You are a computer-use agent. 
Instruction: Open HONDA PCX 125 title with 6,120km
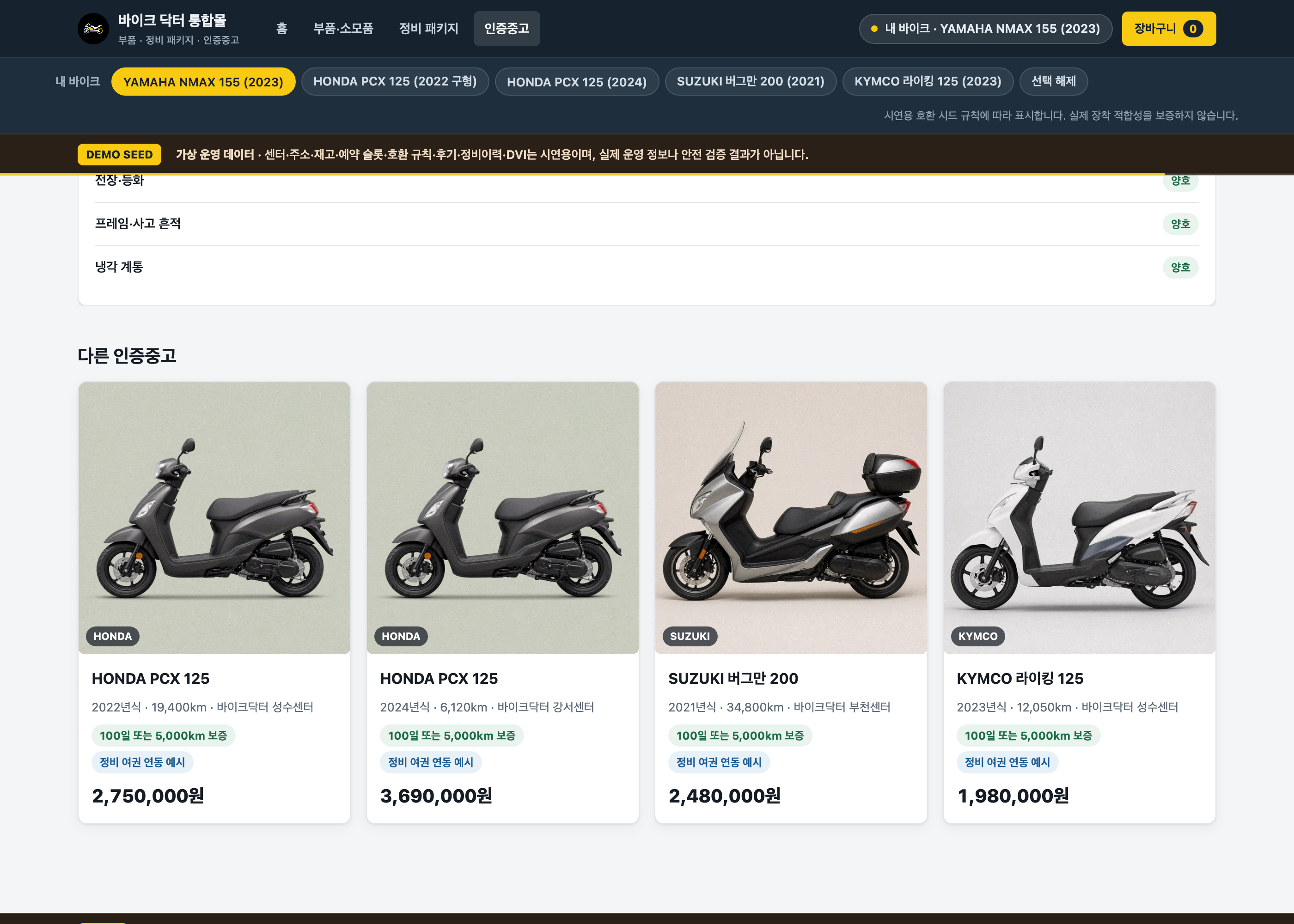tap(439, 678)
